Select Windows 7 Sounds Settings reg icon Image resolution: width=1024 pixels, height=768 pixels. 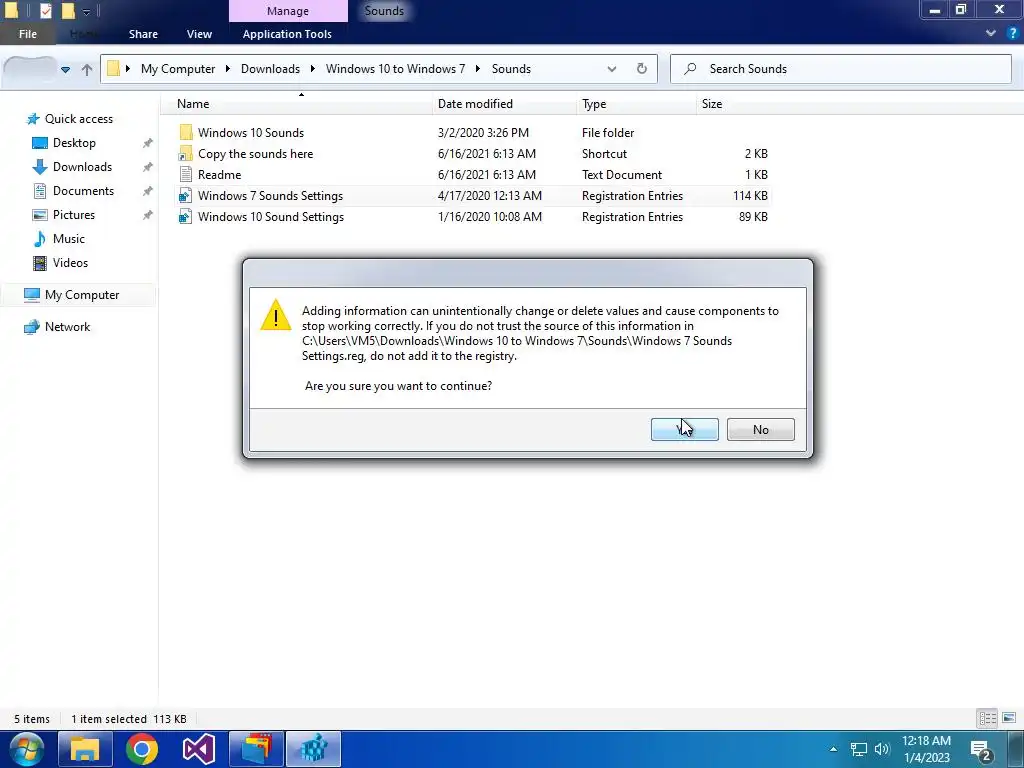185,196
